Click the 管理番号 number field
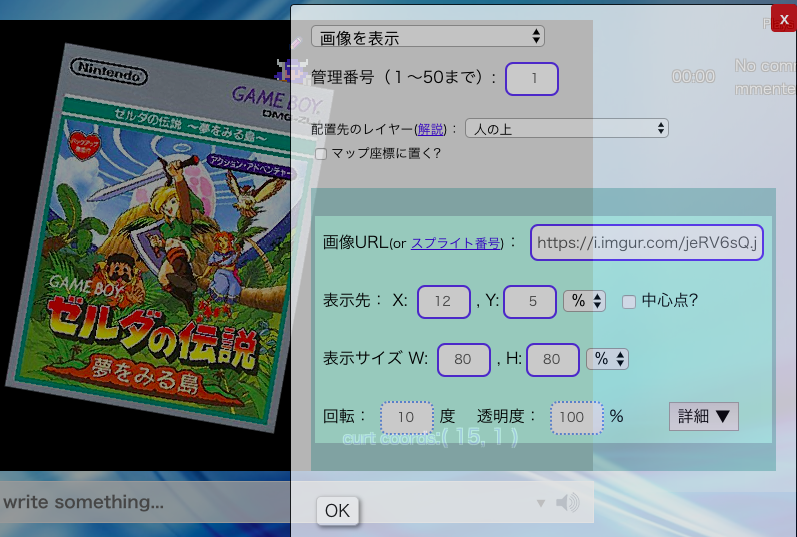The width and height of the screenshot is (797, 537). pos(532,78)
